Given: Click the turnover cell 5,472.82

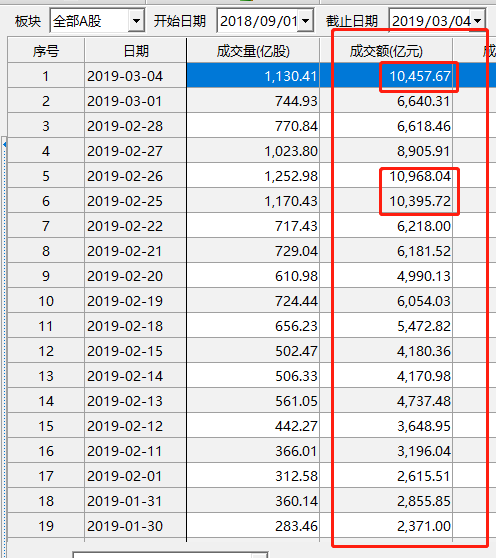Looking at the screenshot, I should tap(386, 326).
